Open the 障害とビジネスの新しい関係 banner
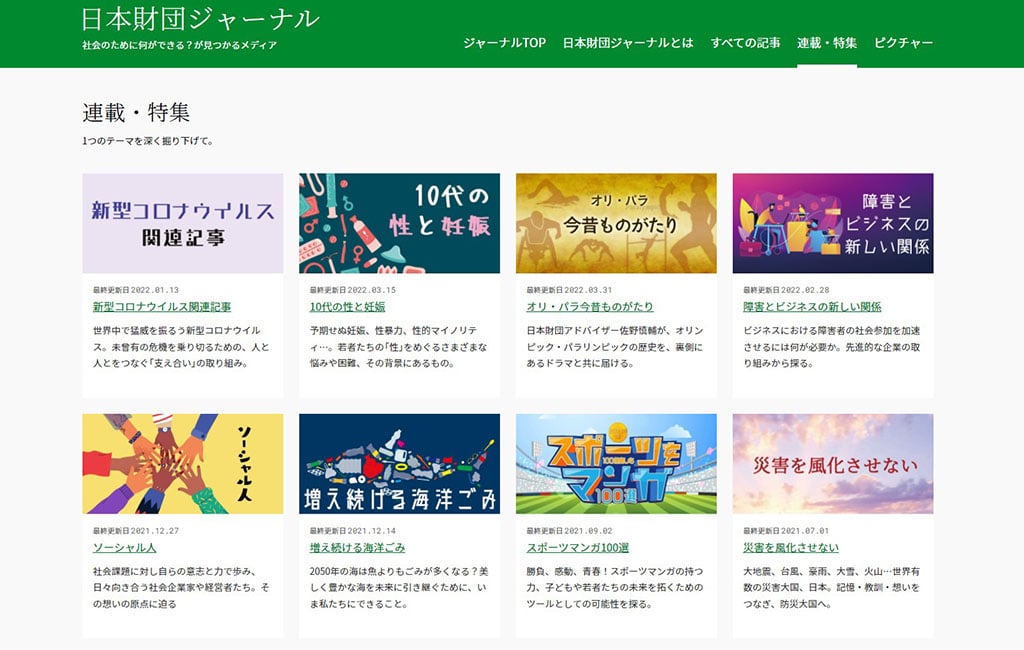The width and height of the screenshot is (1024, 650). pos(832,223)
